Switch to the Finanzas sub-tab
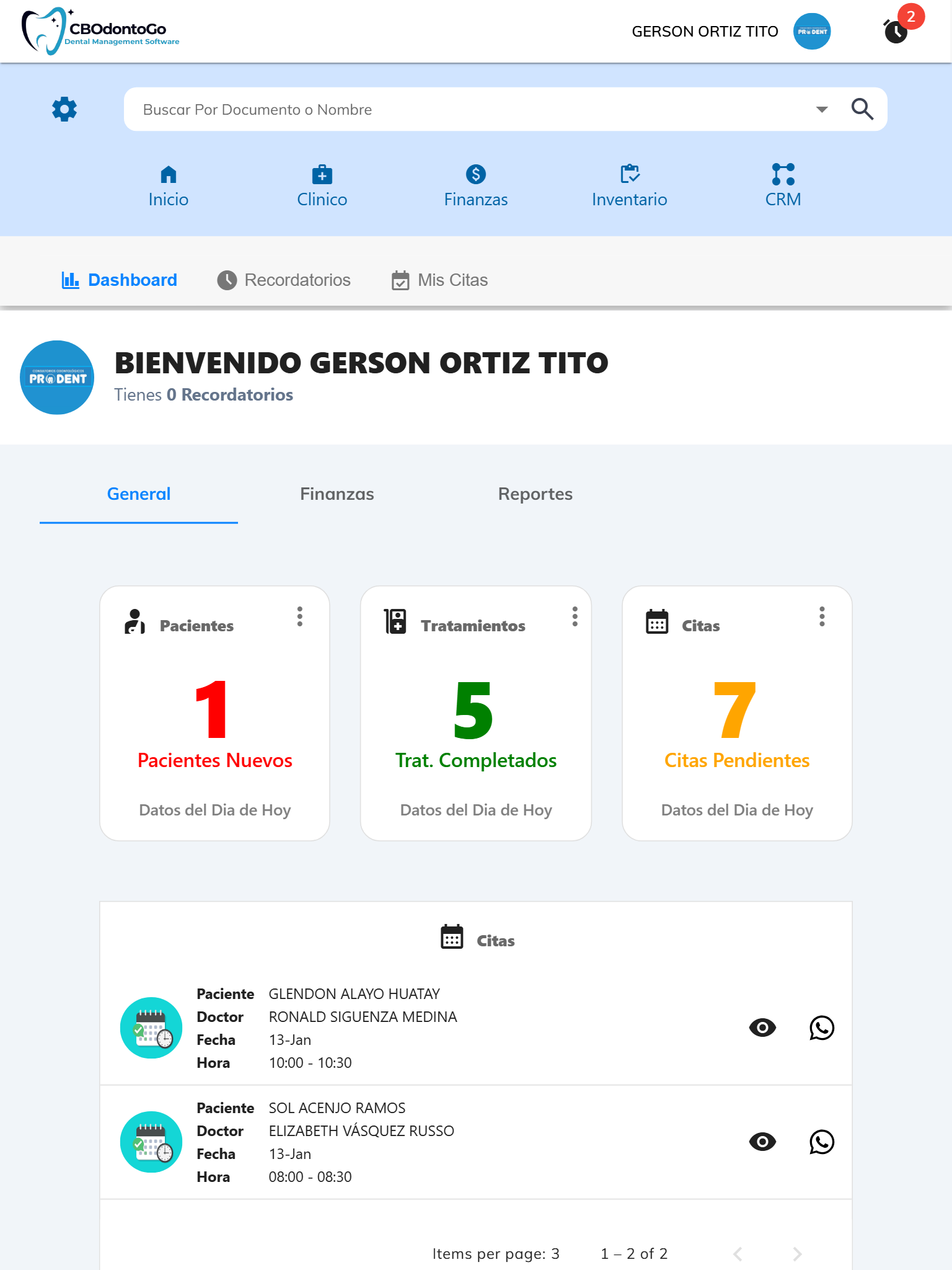 tap(337, 494)
